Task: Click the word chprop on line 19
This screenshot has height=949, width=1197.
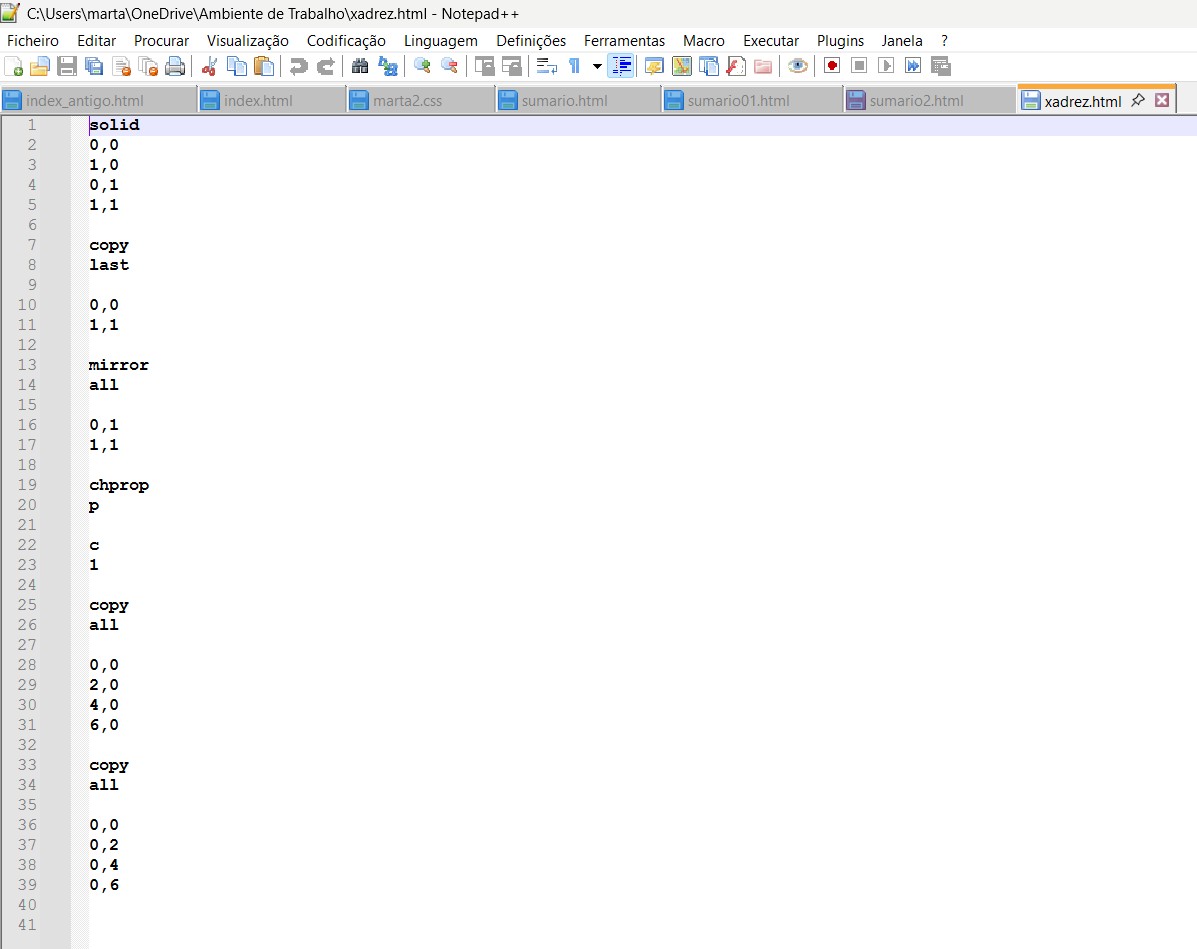Action: pos(119,486)
